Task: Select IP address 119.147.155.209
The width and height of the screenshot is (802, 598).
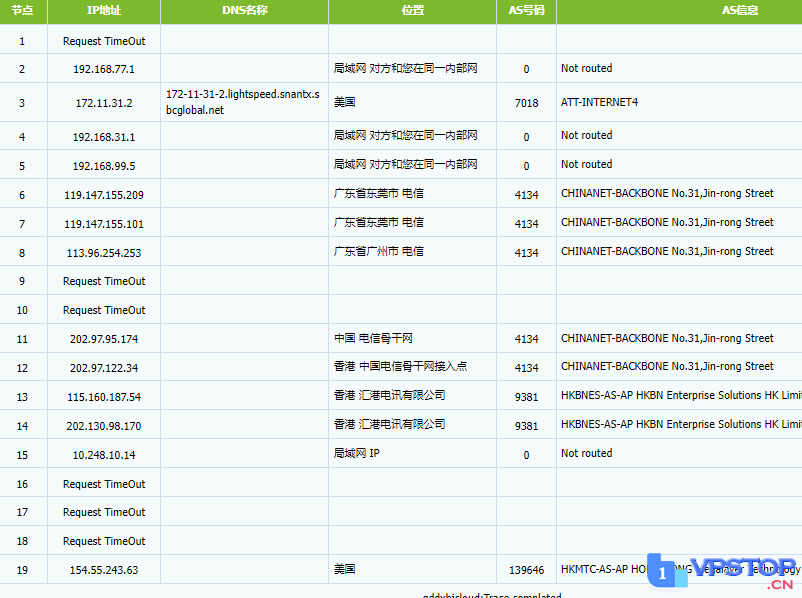Action: pyautogui.click(x=104, y=195)
